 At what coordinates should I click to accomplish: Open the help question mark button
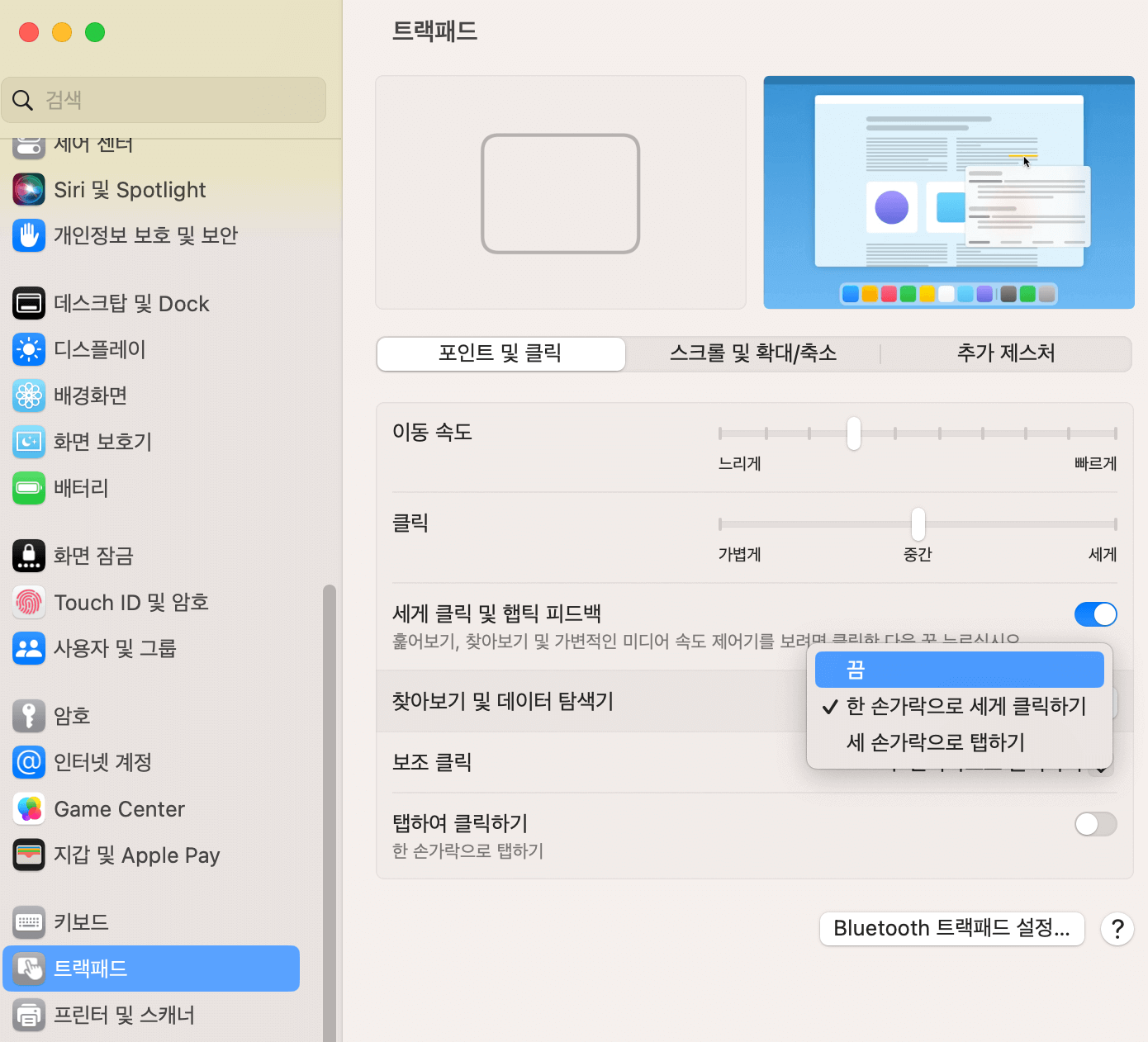pos(1117,928)
